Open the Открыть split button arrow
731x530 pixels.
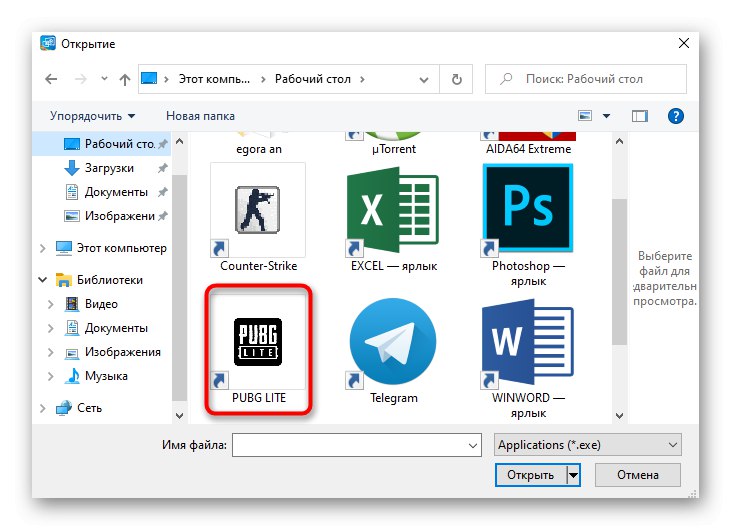[573, 475]
